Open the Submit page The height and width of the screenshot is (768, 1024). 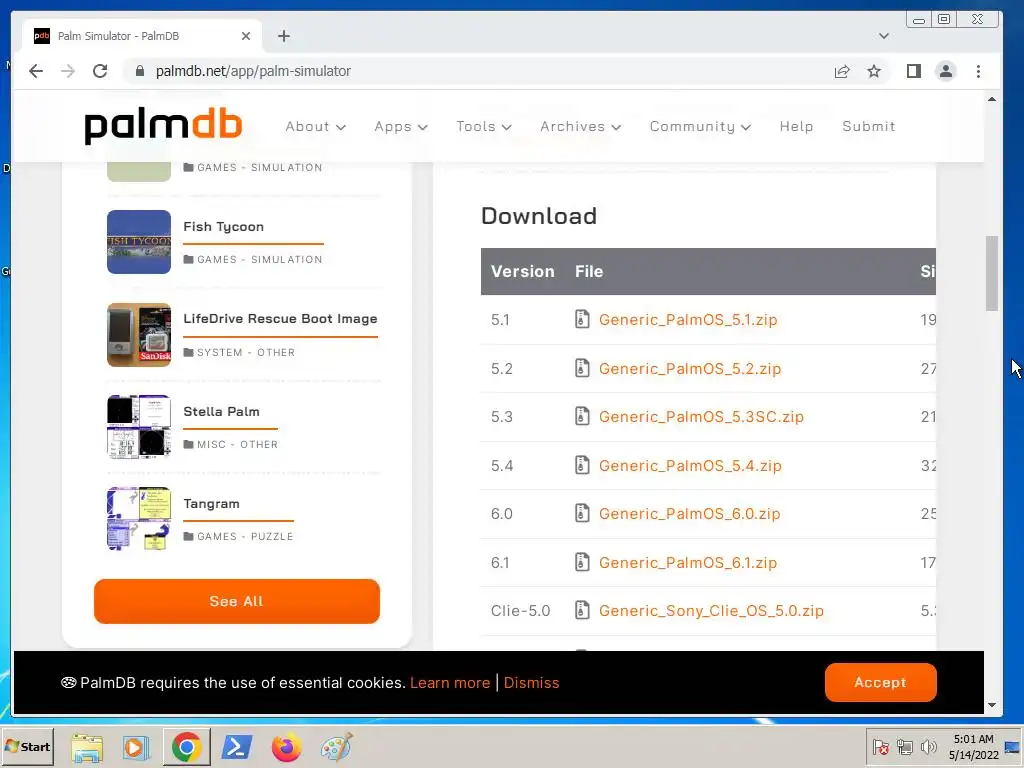[x=869, y=127]
